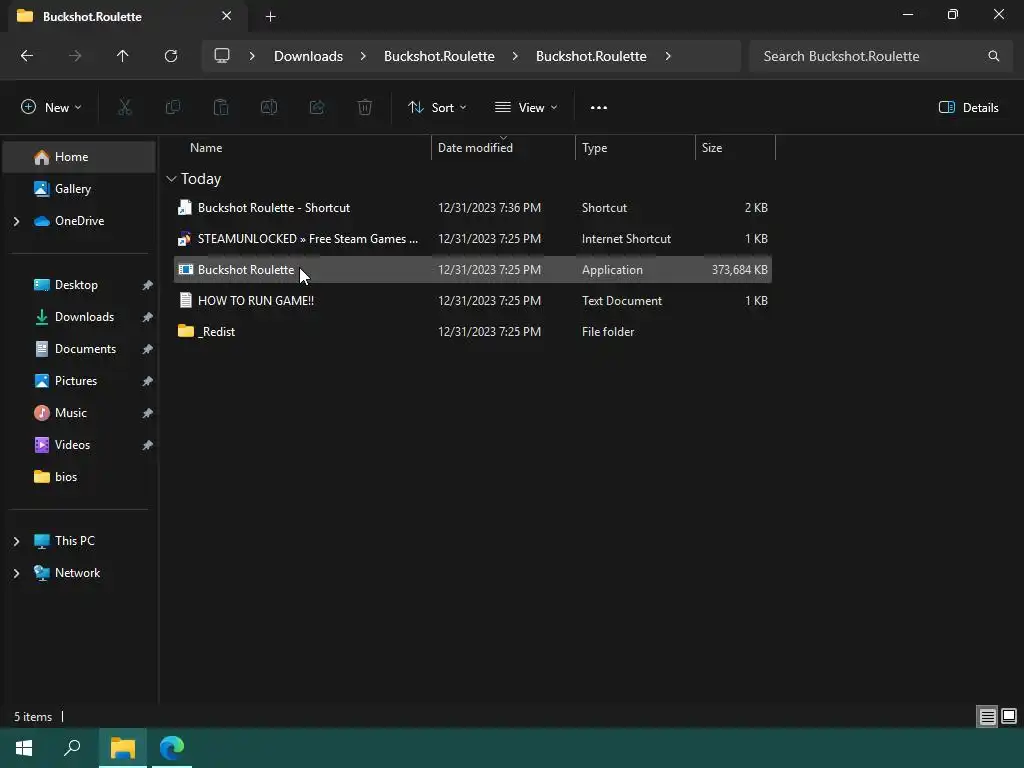Viewport: 1024px width, 768px height.
Task: Select STEAMUNLOCKED internet shortcut file
Action: [x=473, y=239]
